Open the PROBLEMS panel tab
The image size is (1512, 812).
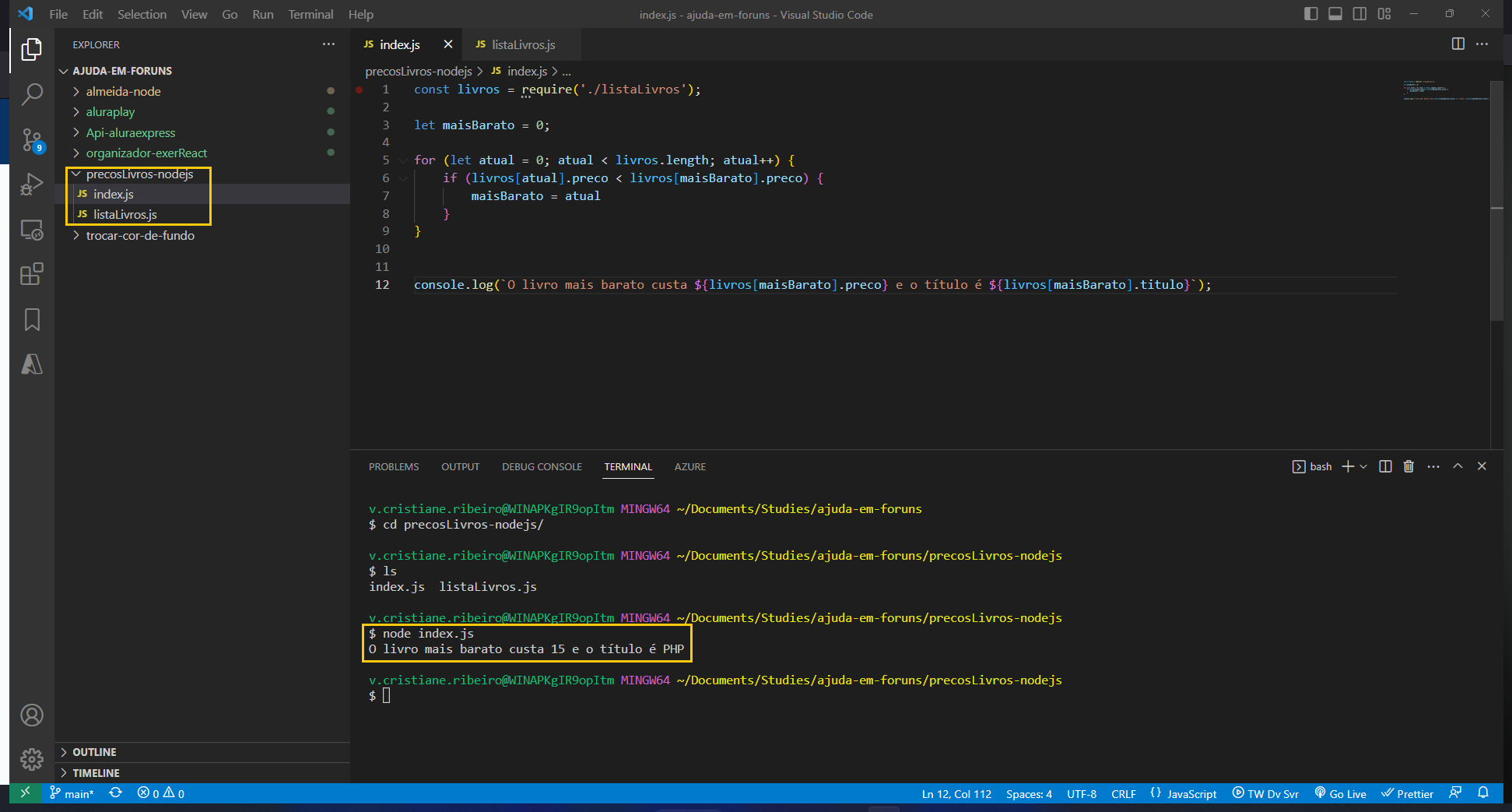tap(394, 466)
